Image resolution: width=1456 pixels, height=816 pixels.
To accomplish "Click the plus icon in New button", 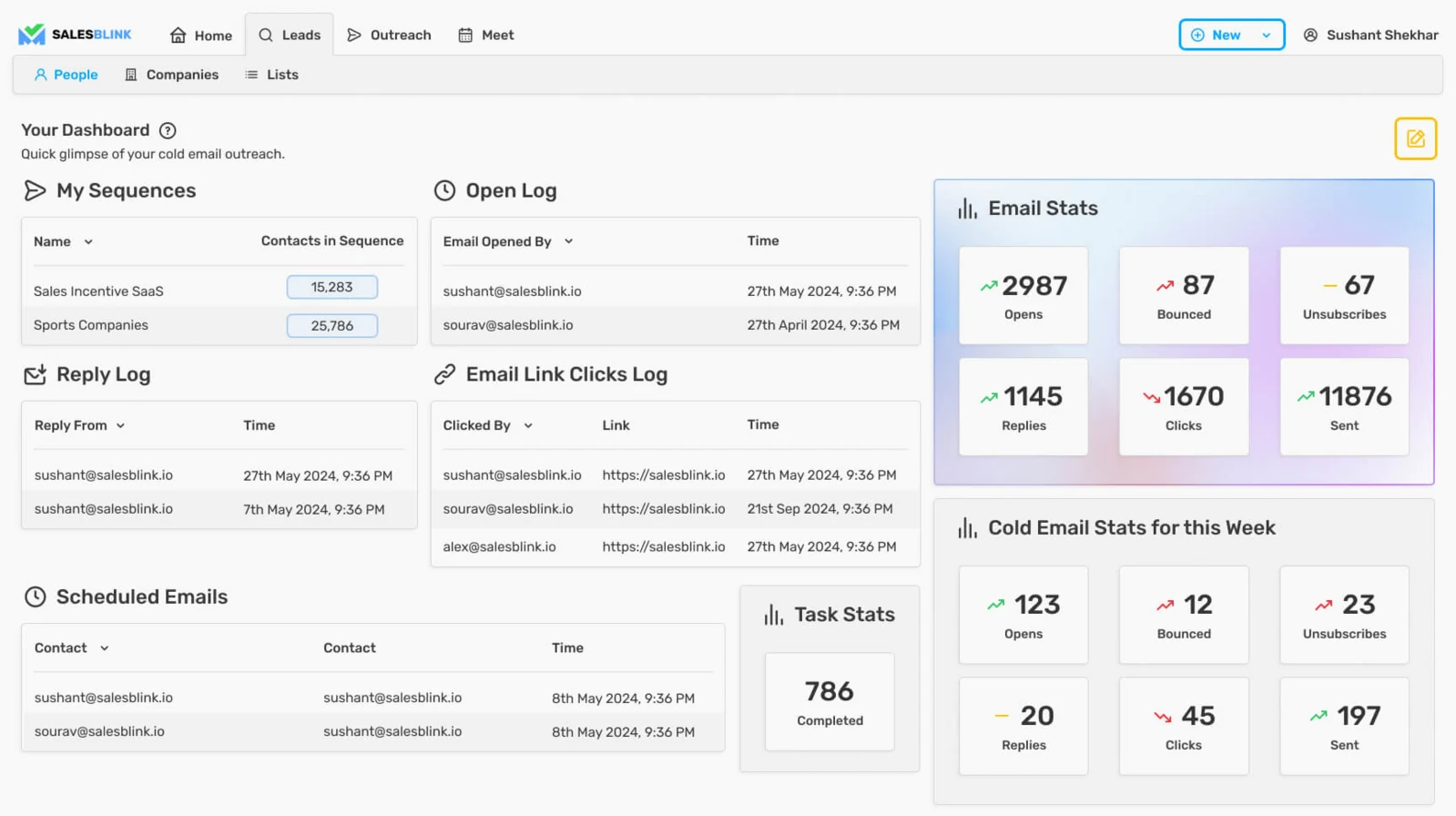I will [x=1197, y=35].
